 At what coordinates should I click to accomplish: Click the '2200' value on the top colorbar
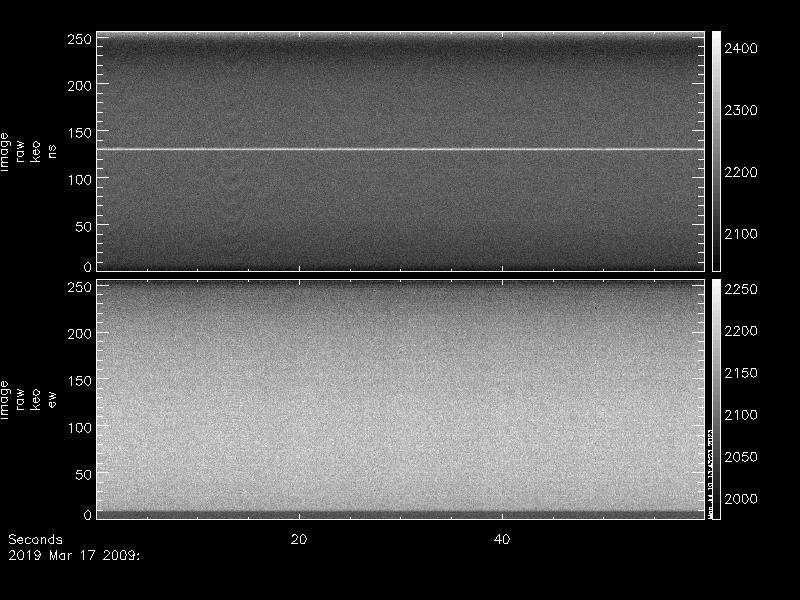[741, 172]
